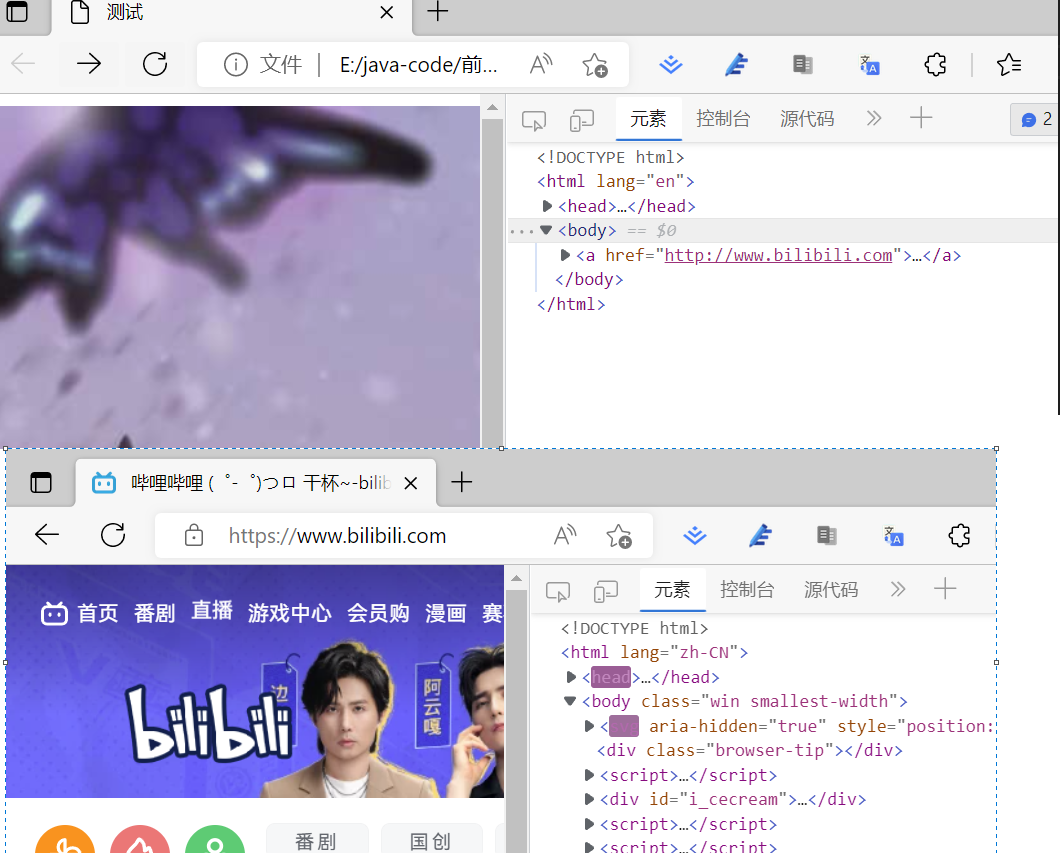Image resolution: width=1060 pixels, height=853 pixels.
Task: Open 源代码 tab in top DevTools
Action: (807, 119)
